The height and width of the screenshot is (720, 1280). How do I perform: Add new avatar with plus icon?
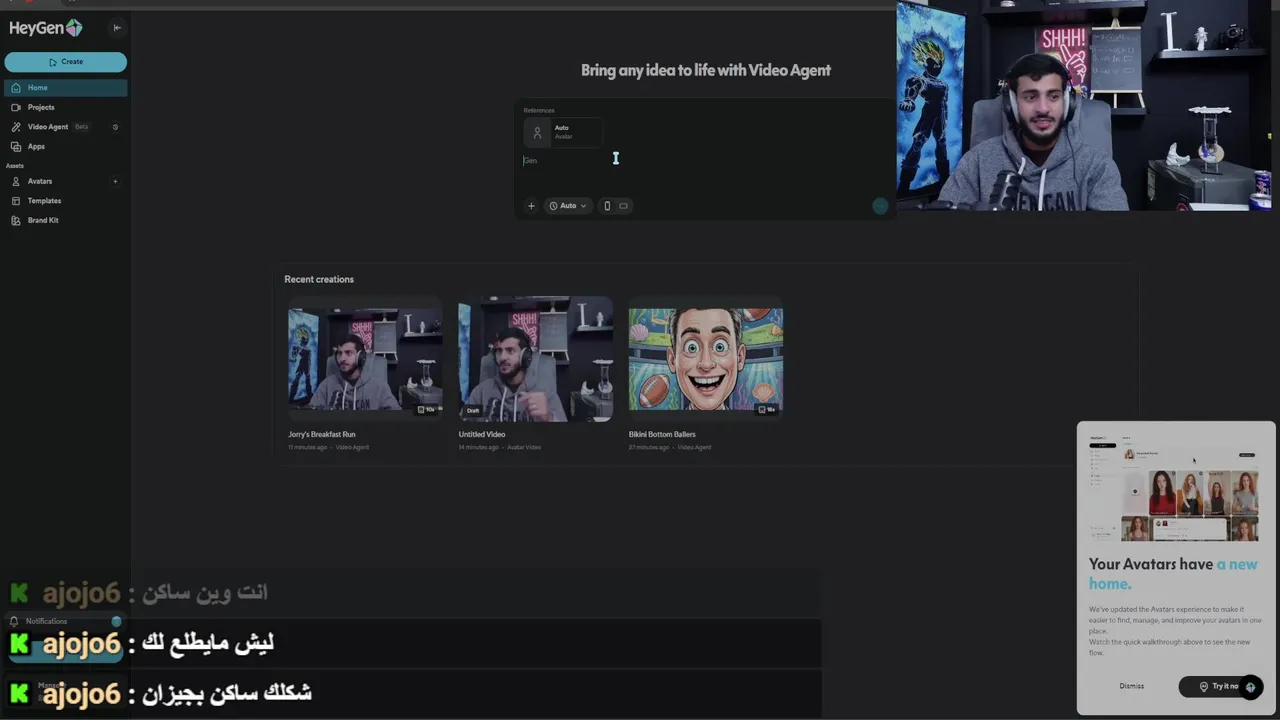[115, 181]
